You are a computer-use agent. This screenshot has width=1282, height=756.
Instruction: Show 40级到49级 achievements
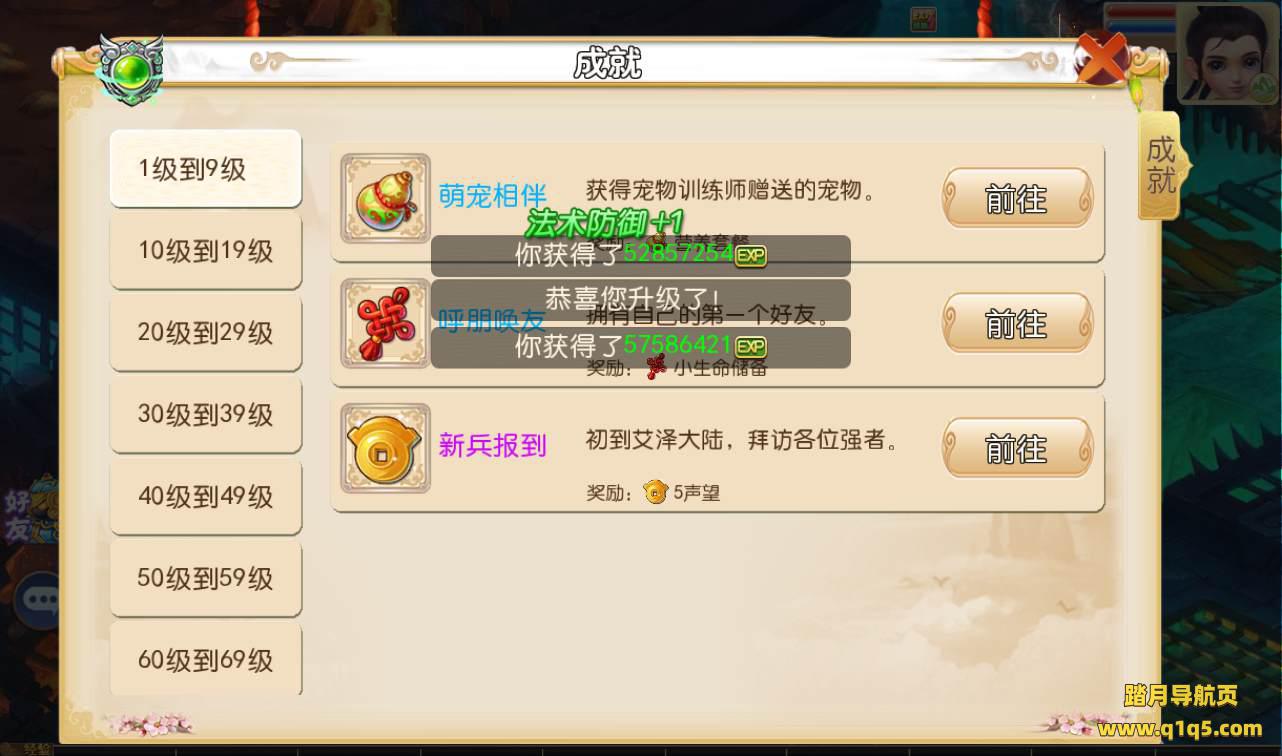(205, 496)
